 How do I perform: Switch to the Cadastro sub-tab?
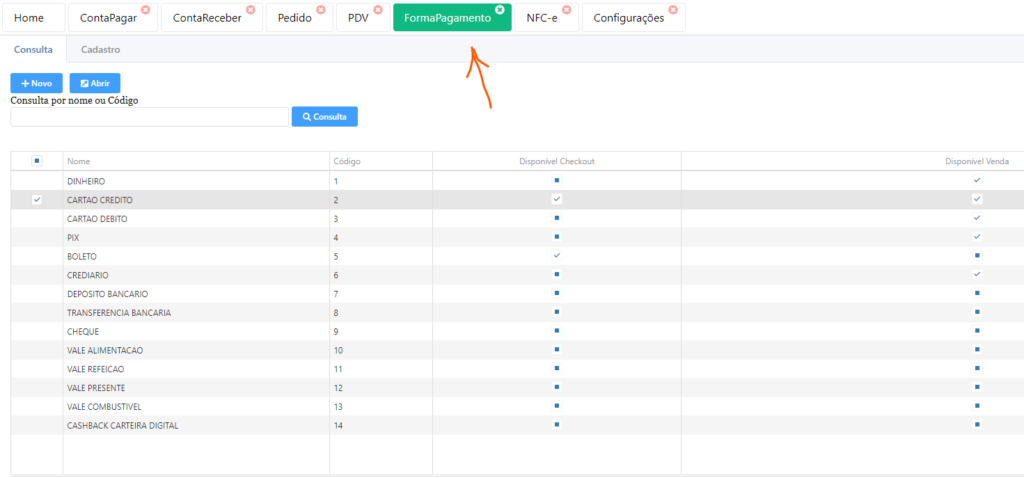100,49
